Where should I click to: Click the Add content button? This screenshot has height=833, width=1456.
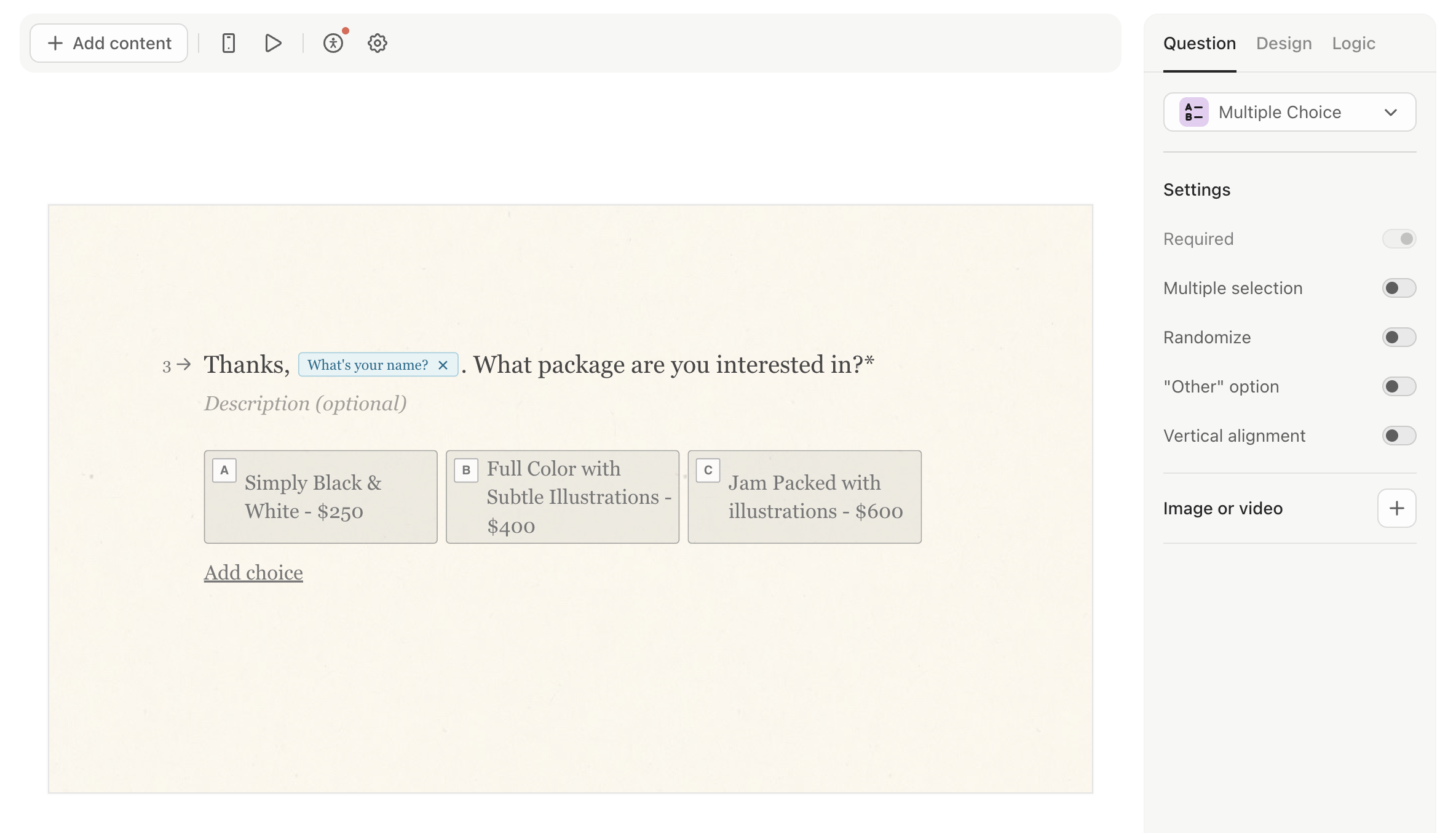[108, 42]
